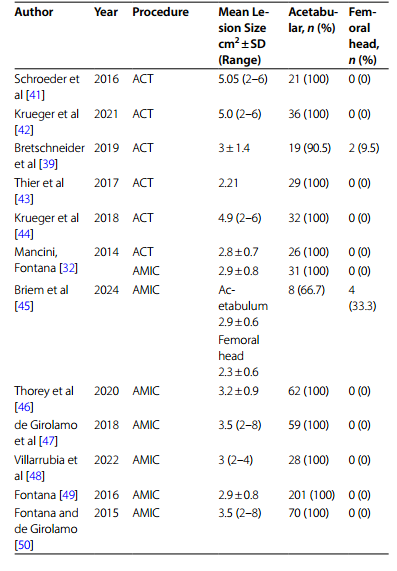Image resolution: width=397 pixels, height=571 pixels.
Task: Follow reference 39 for Bretschneider et al
Action: coord(48,164)
